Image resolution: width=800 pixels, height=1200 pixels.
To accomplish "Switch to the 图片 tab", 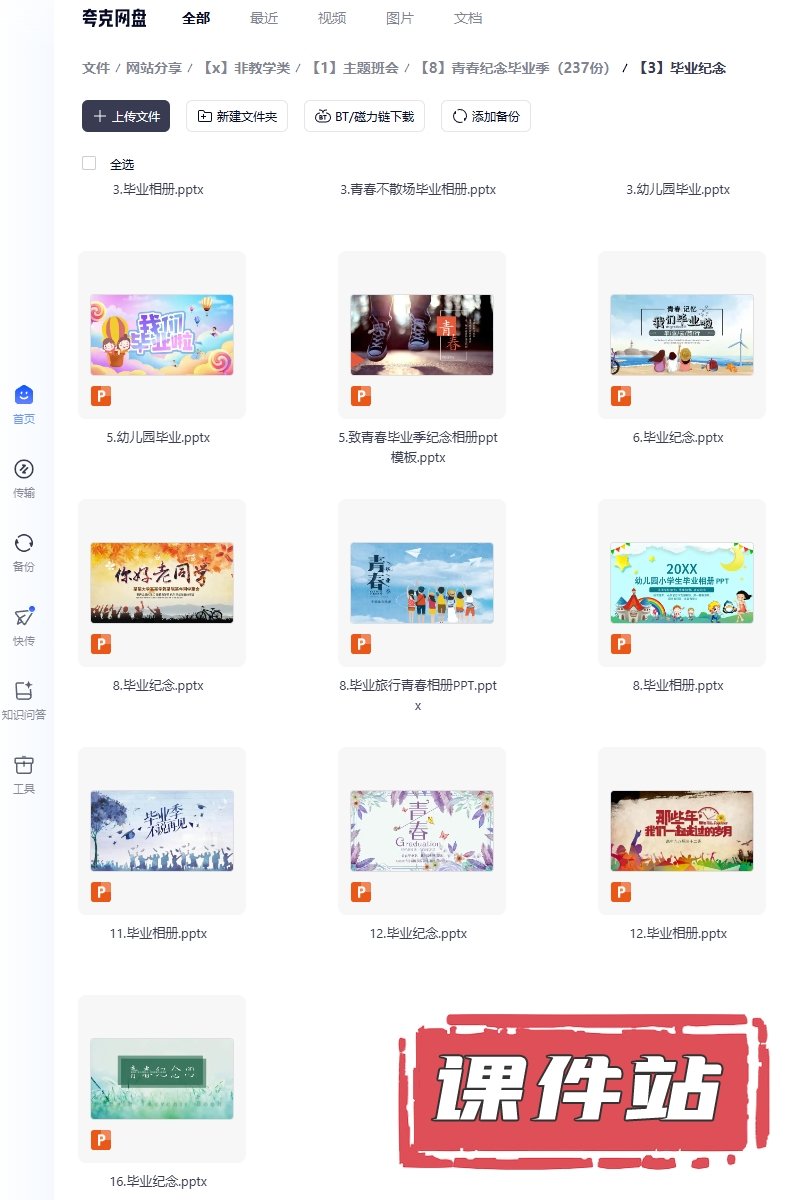I will [x=400, y=18].
